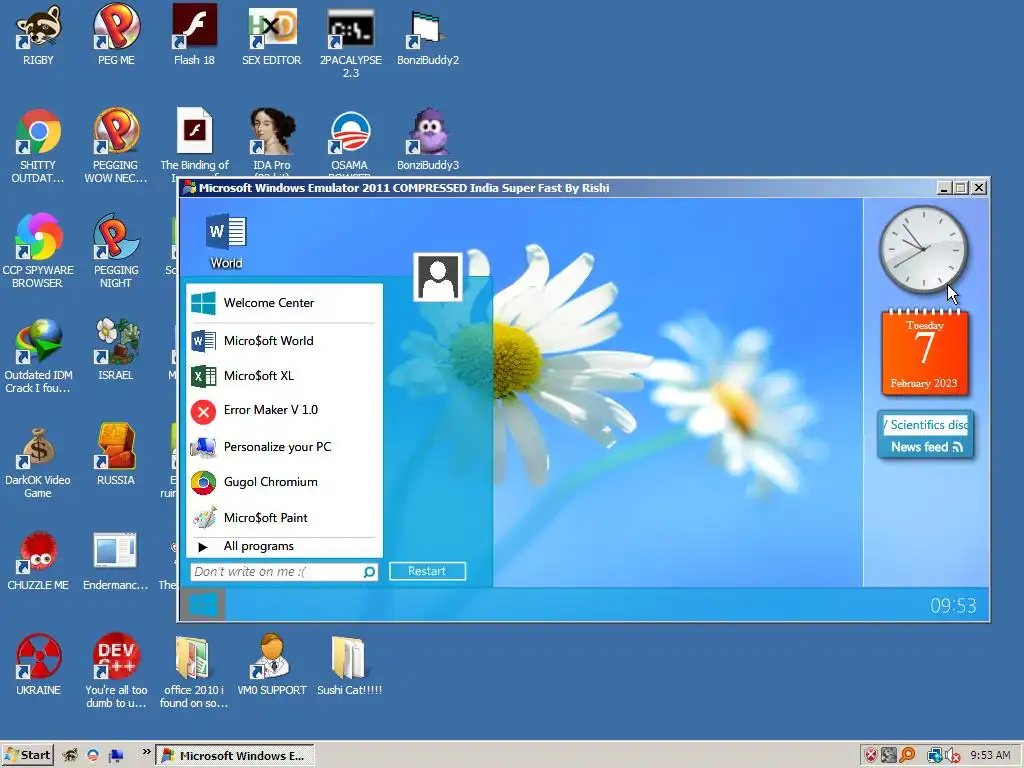Screen dimensions: 1024x768
Task: Open the Chrome shortcut on desktop
Action: click(x=38, y=145)
